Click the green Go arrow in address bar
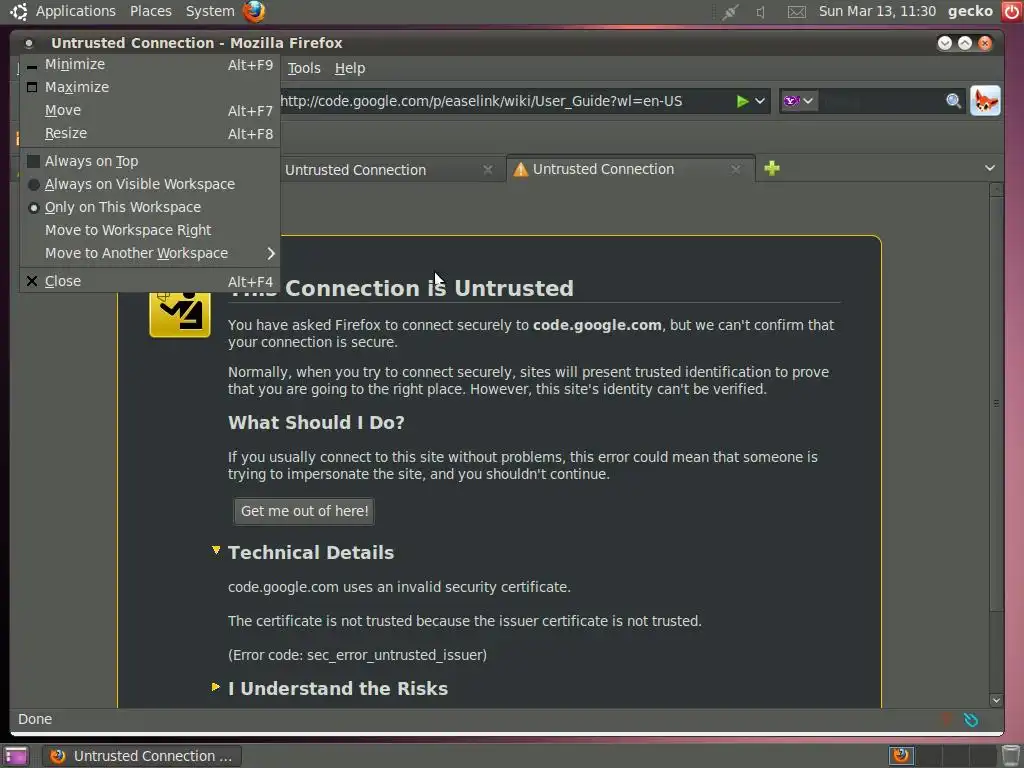This screenshot has width=1024, height=768. (x=742, y=101)
